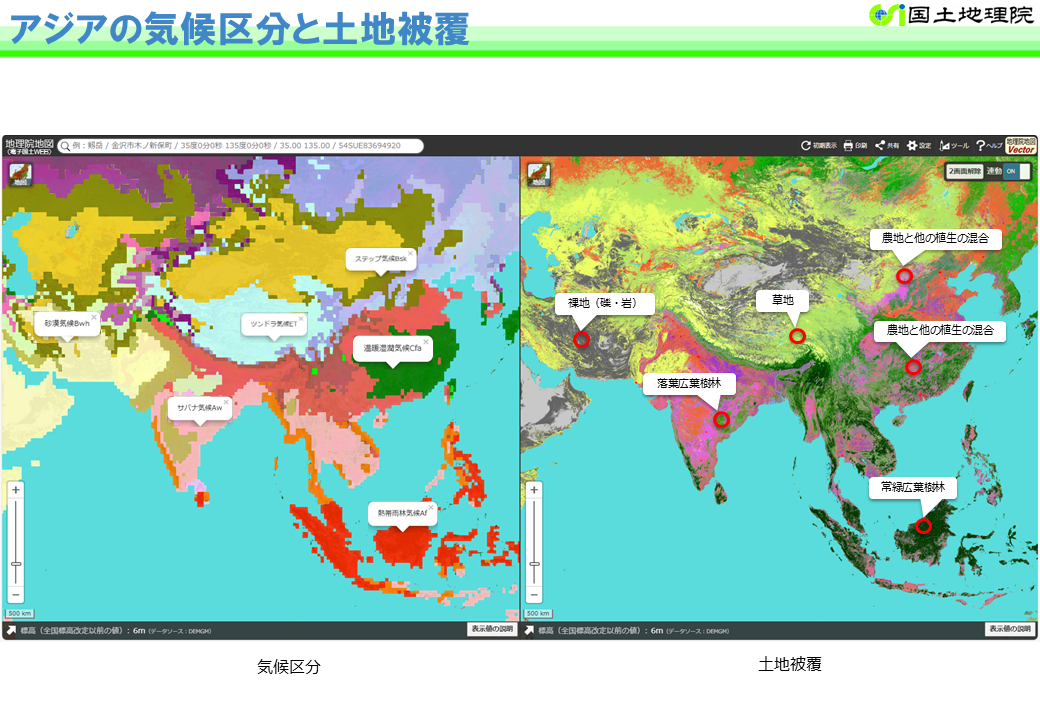Click the 裸地（礫・岩）label
1040x720 pixels.
605,304
